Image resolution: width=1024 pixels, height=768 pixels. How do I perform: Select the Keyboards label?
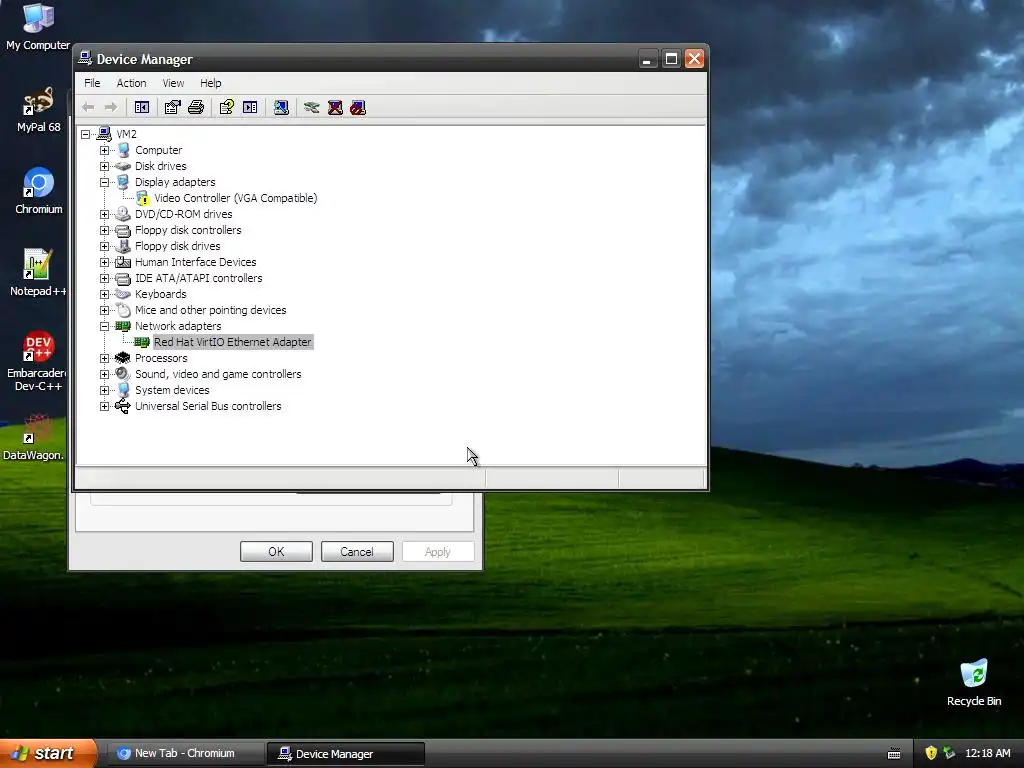[x=161, y=294]
